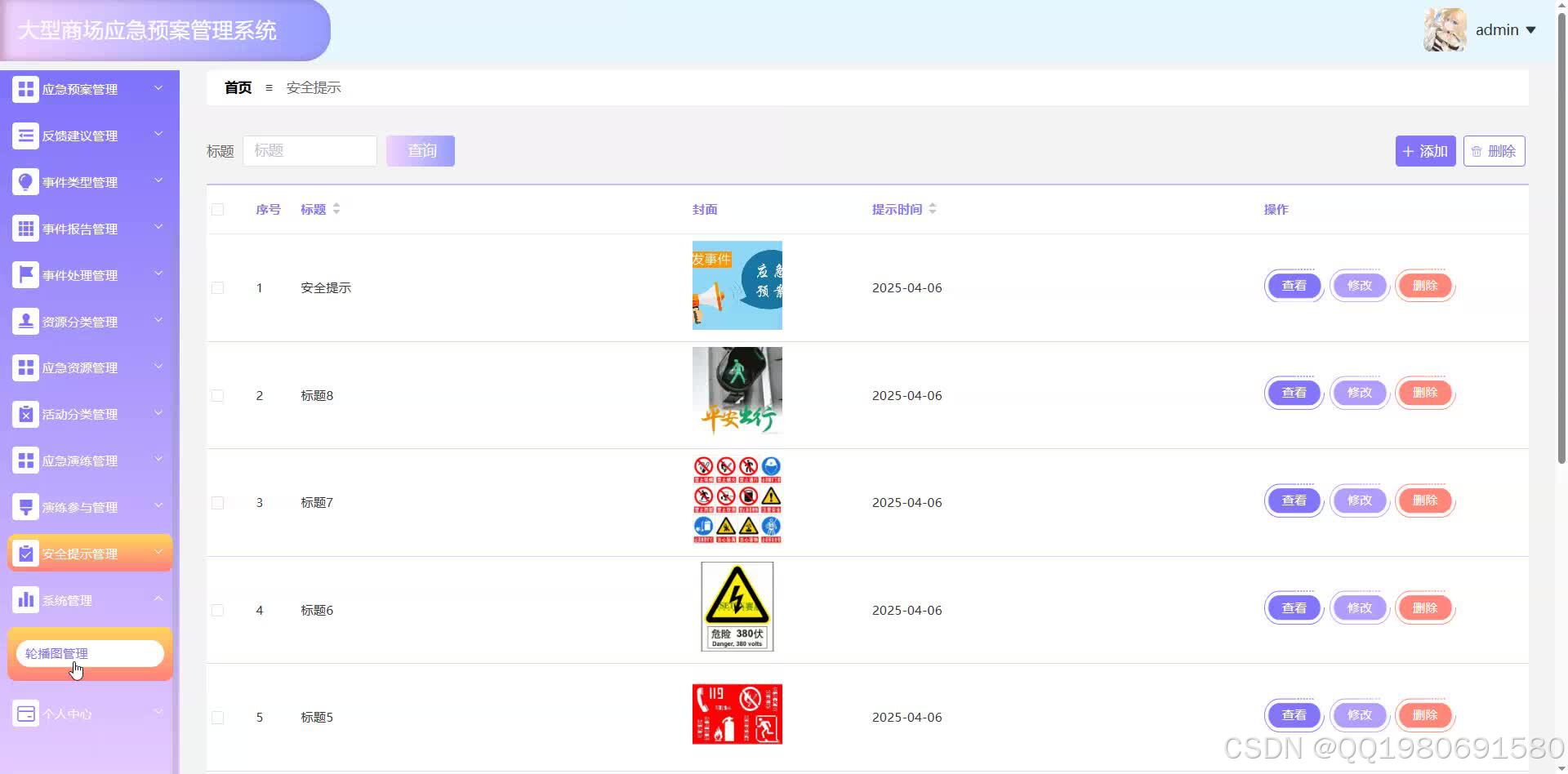The image size is (1568, 774).
Task: Click the 操作 column header
Action: 1276,210
